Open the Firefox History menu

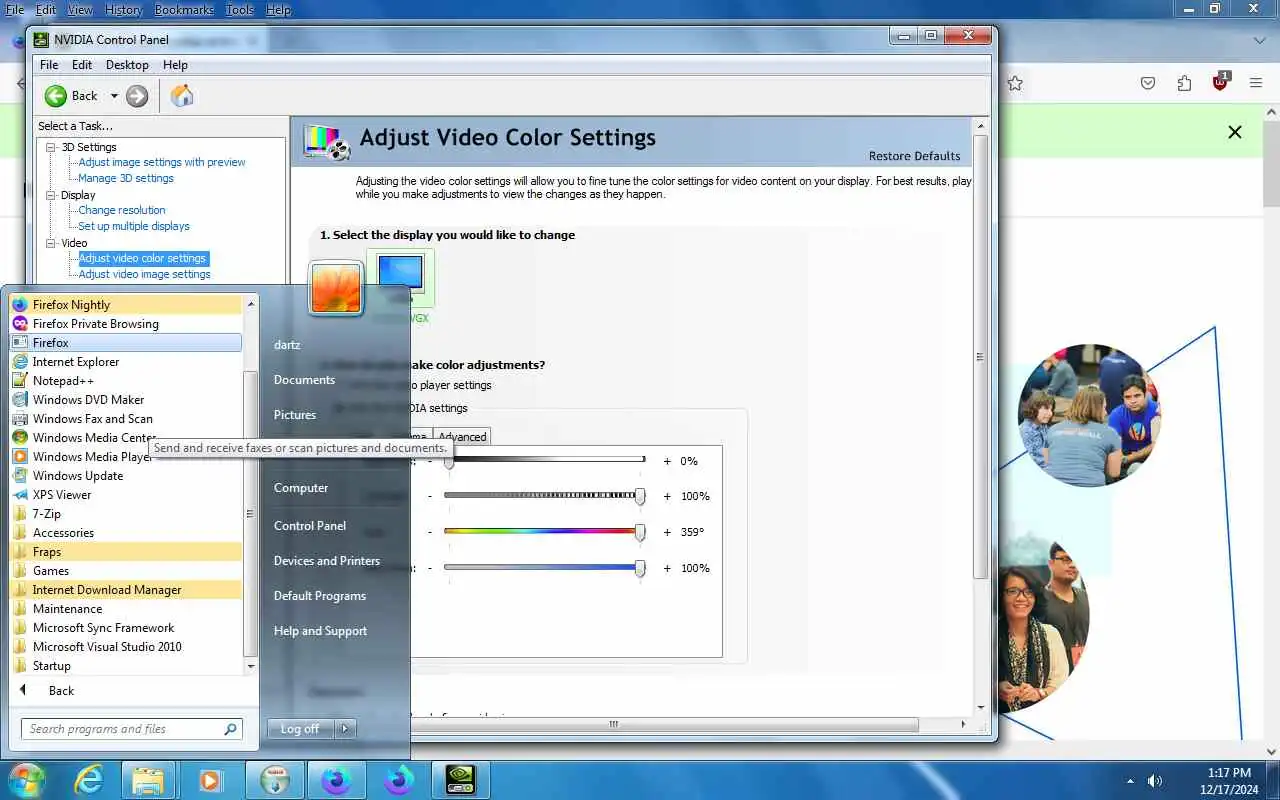click(123, 10)
